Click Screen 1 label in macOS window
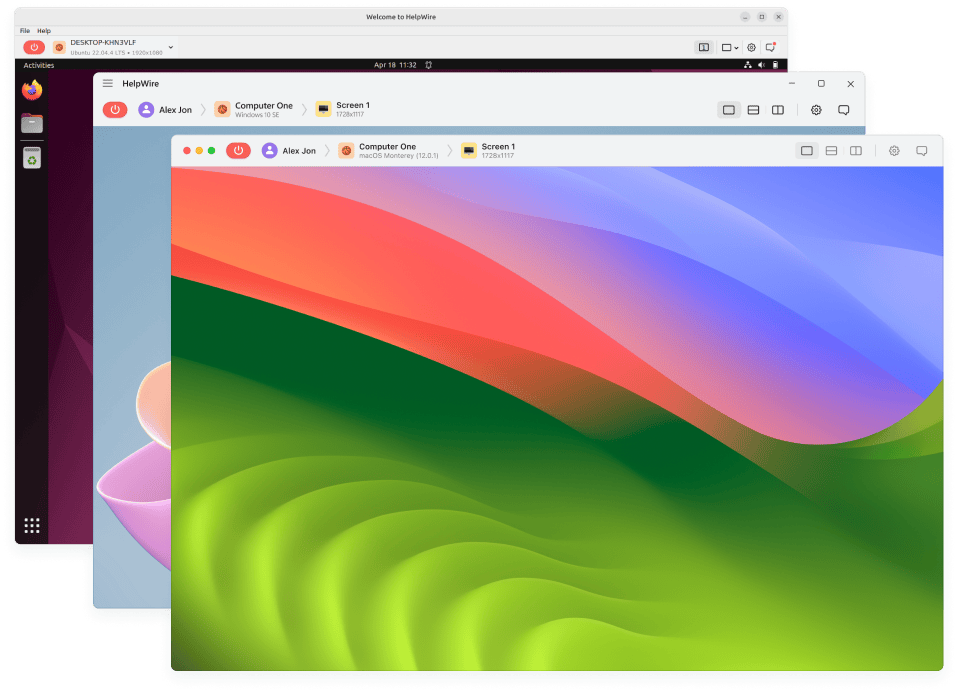 (x=498, y=147)
